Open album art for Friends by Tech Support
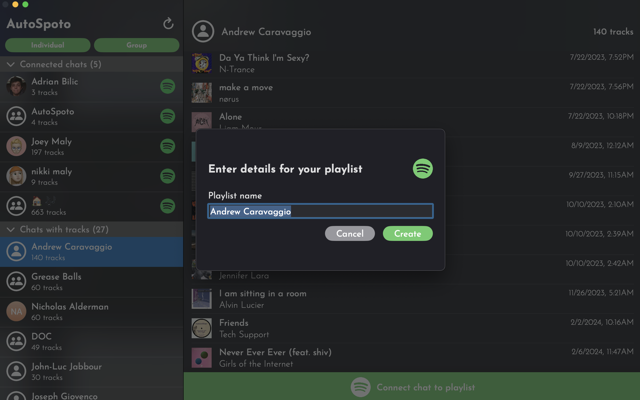 [x=202, y=328]
